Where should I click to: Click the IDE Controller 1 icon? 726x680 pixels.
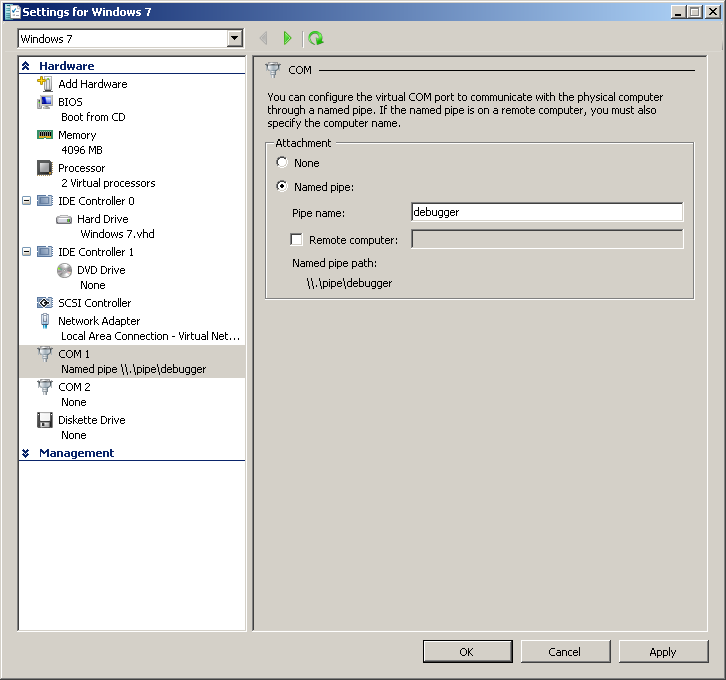[45, 251]
